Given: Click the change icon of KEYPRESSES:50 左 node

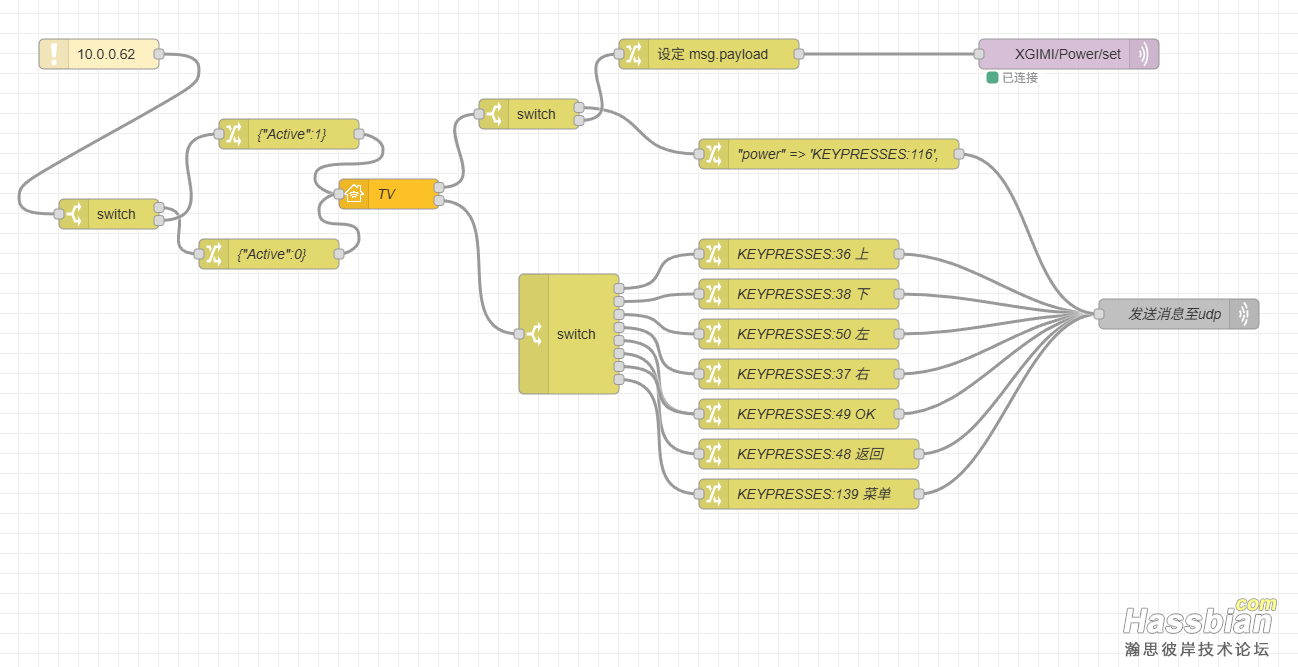Looking at the screenshot, I should tap(714, 334).
